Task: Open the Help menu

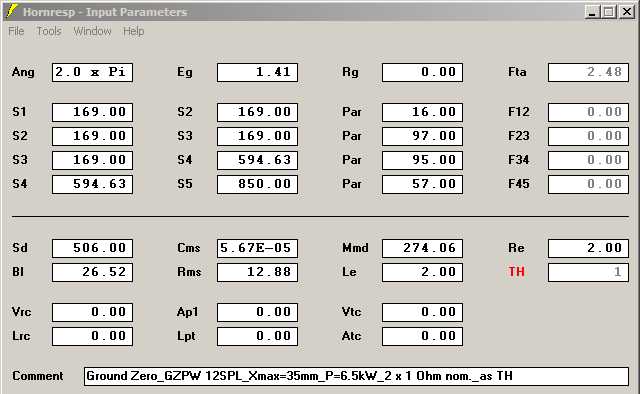Action: 133,31
